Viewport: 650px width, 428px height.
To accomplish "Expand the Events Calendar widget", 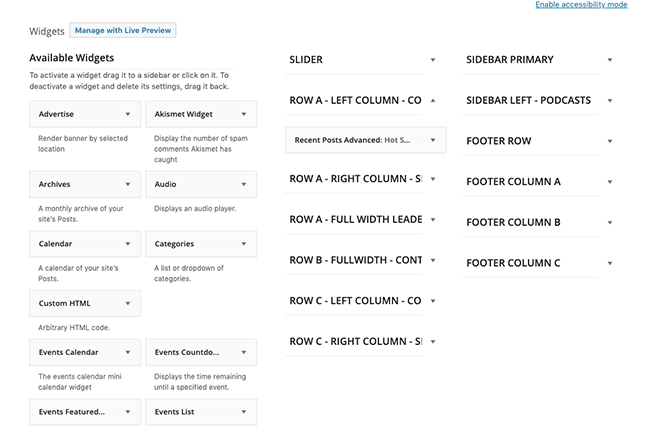I will coord(128,353).
